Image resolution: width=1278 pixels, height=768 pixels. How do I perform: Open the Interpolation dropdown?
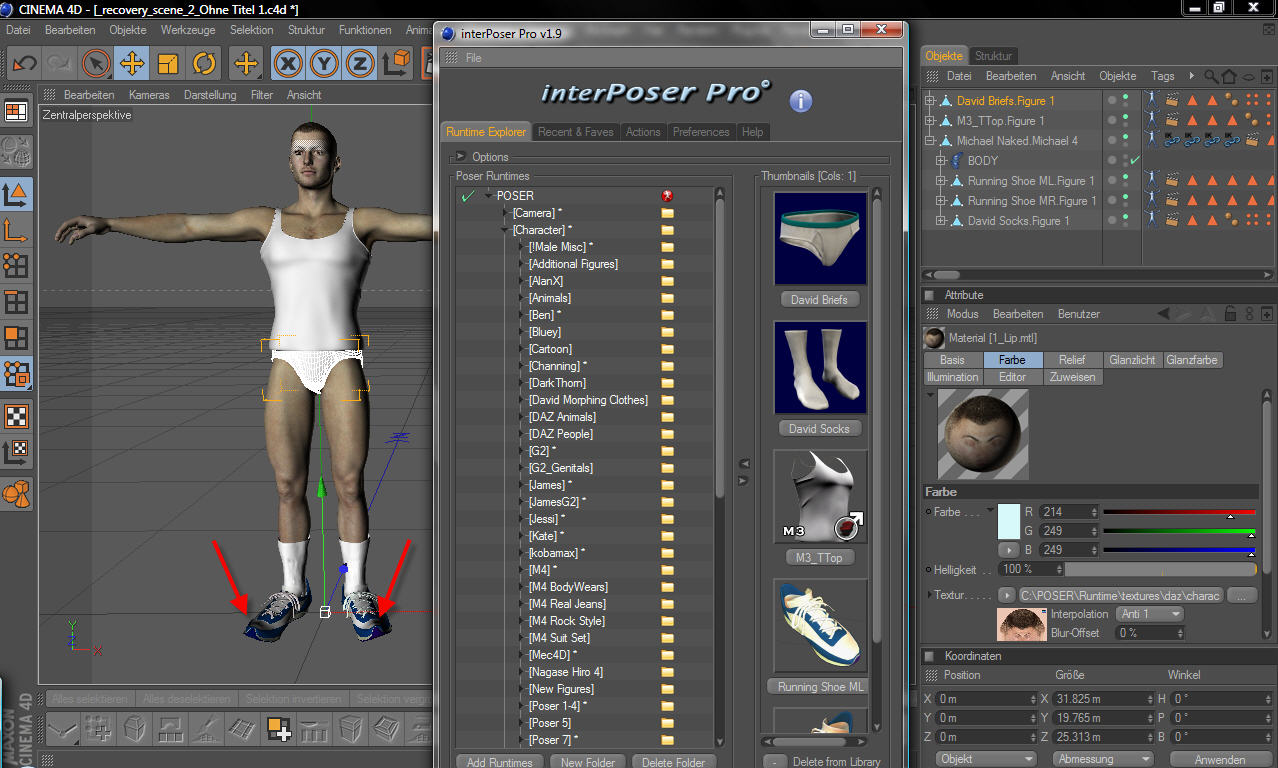click(x=1148, y=614)
